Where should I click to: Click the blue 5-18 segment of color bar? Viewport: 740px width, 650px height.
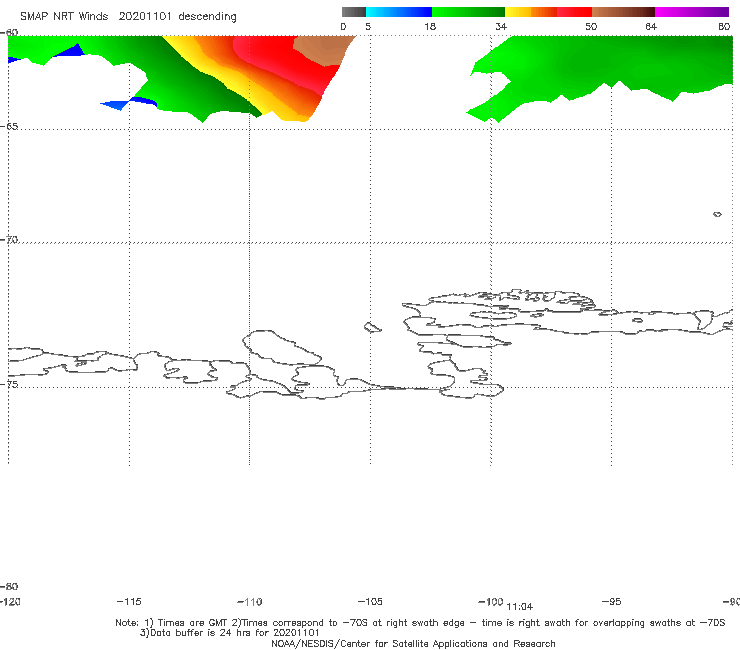[x=399, y=12]
